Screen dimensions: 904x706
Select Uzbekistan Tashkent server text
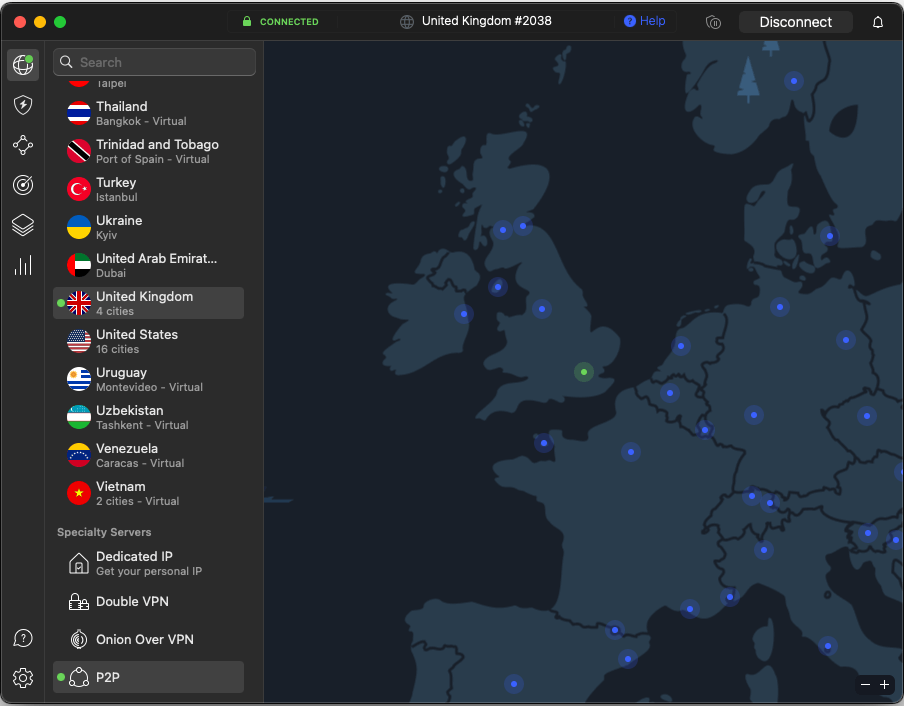click(x=142, y=418)
